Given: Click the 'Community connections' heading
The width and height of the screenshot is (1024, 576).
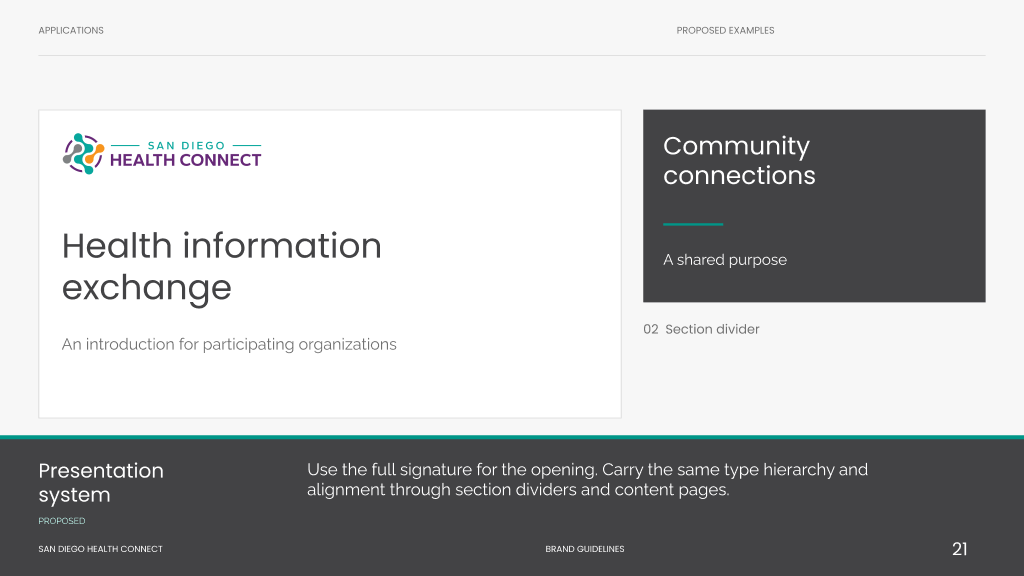Looking at the screenshot, I should click(739, 161).
